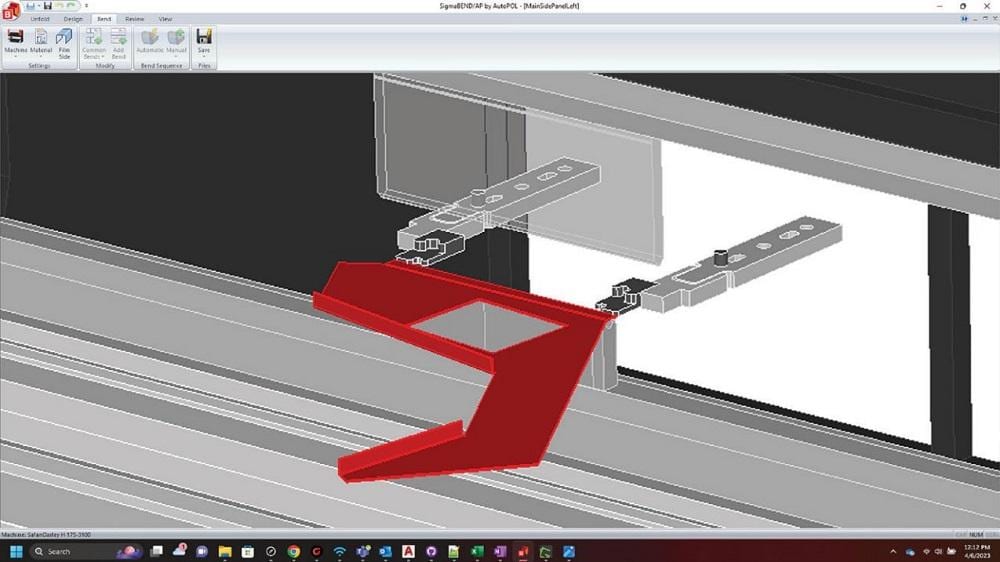
Task: Click the Add Bend icon
Action: pos(119,43)
